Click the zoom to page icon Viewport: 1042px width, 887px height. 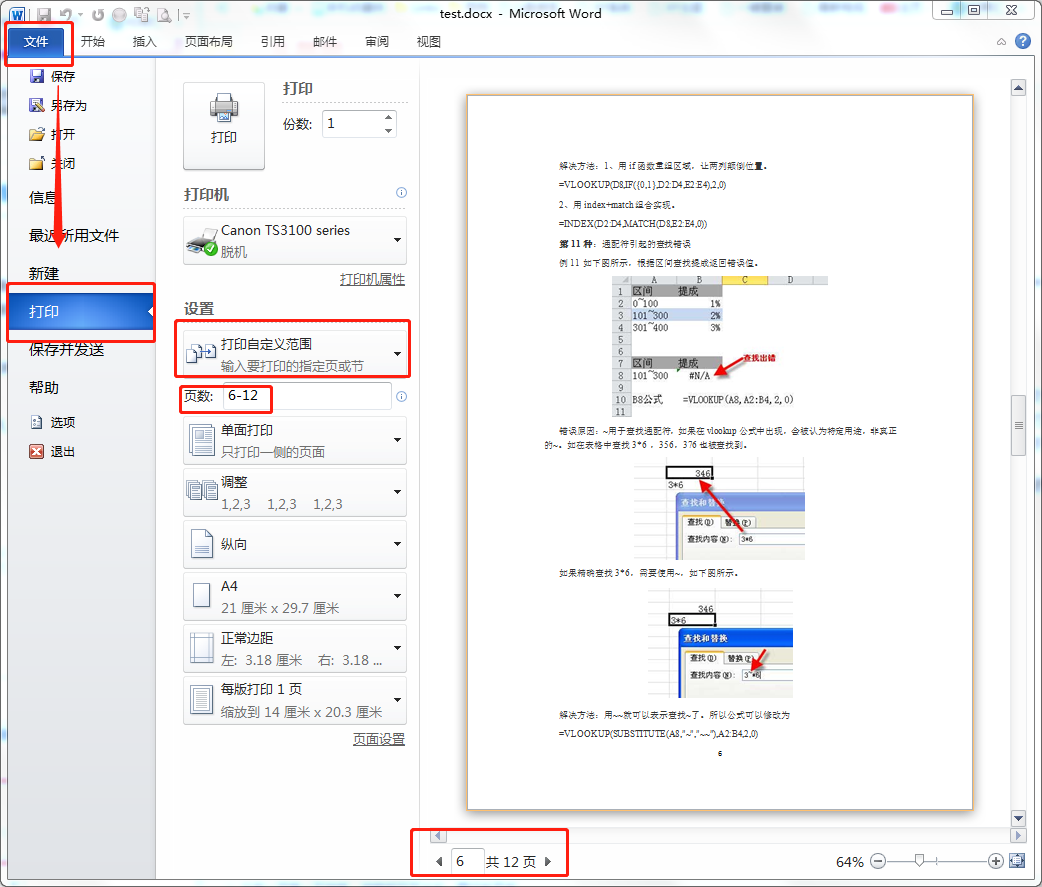point(1017,861)
